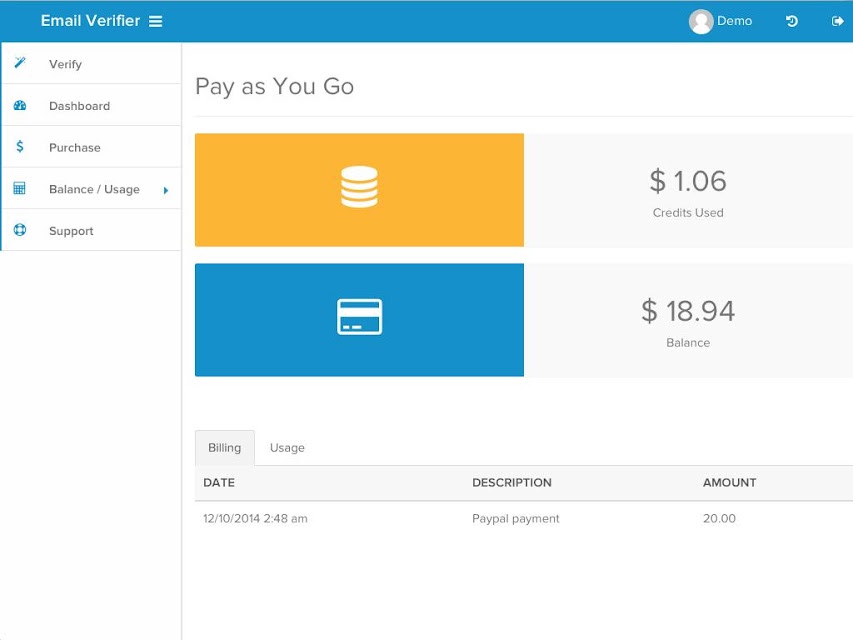The height and width of the screenshot is (640, 853).
Task: Click the Demo user avatar
Action: point(701,22)
